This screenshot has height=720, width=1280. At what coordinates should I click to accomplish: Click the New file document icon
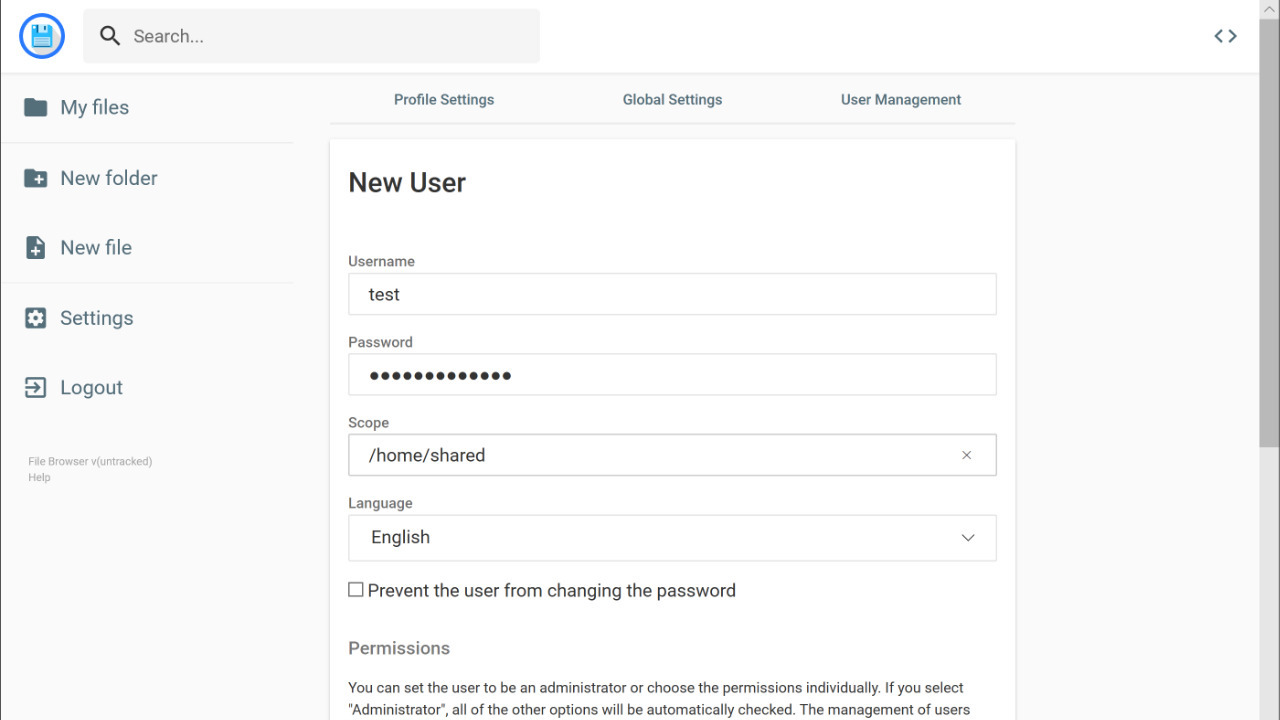(36, 248)
